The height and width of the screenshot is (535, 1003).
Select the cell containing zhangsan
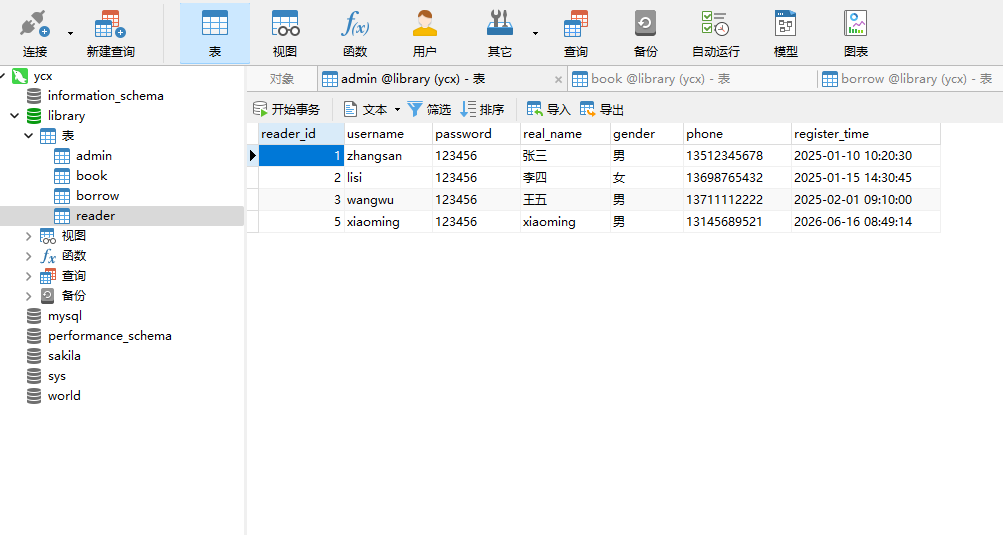(388, 156)
